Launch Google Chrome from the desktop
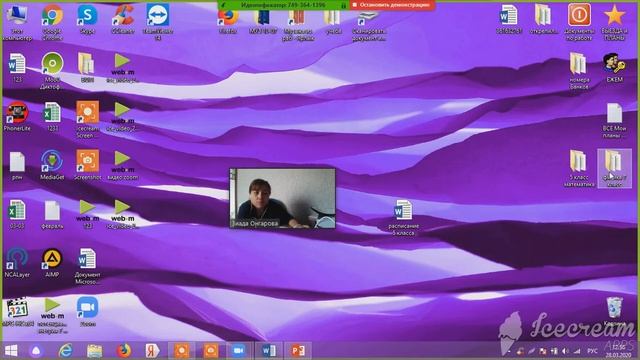 tap(52, 22)
